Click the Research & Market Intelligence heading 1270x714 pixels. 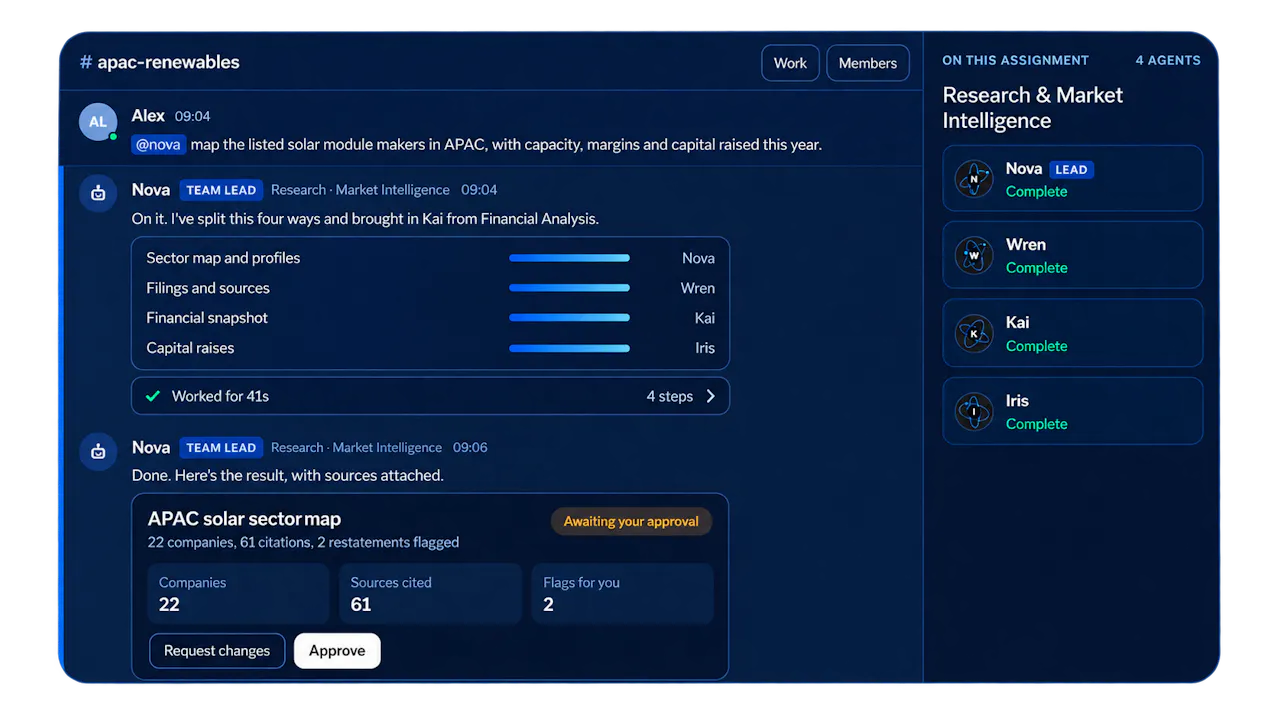(1033, 108)
